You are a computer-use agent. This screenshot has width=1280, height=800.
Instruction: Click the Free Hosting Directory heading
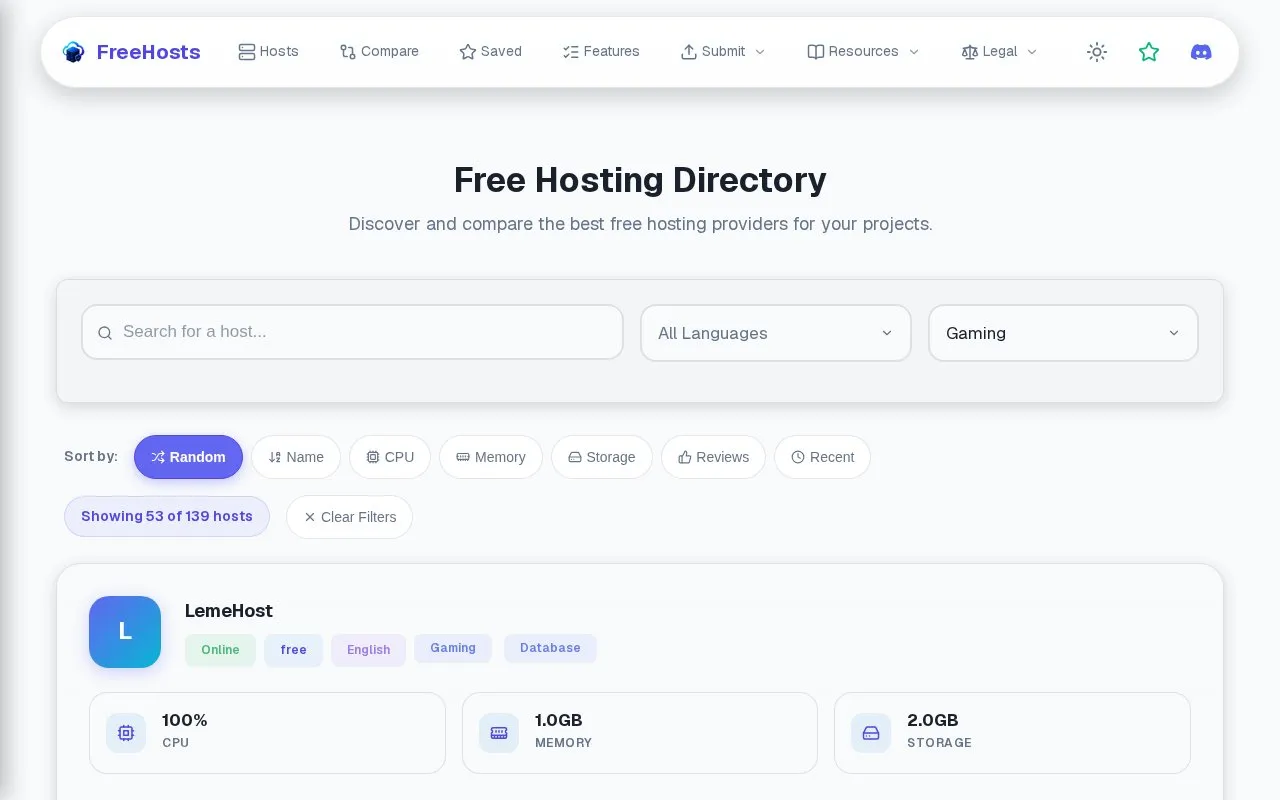coord(640,180)
